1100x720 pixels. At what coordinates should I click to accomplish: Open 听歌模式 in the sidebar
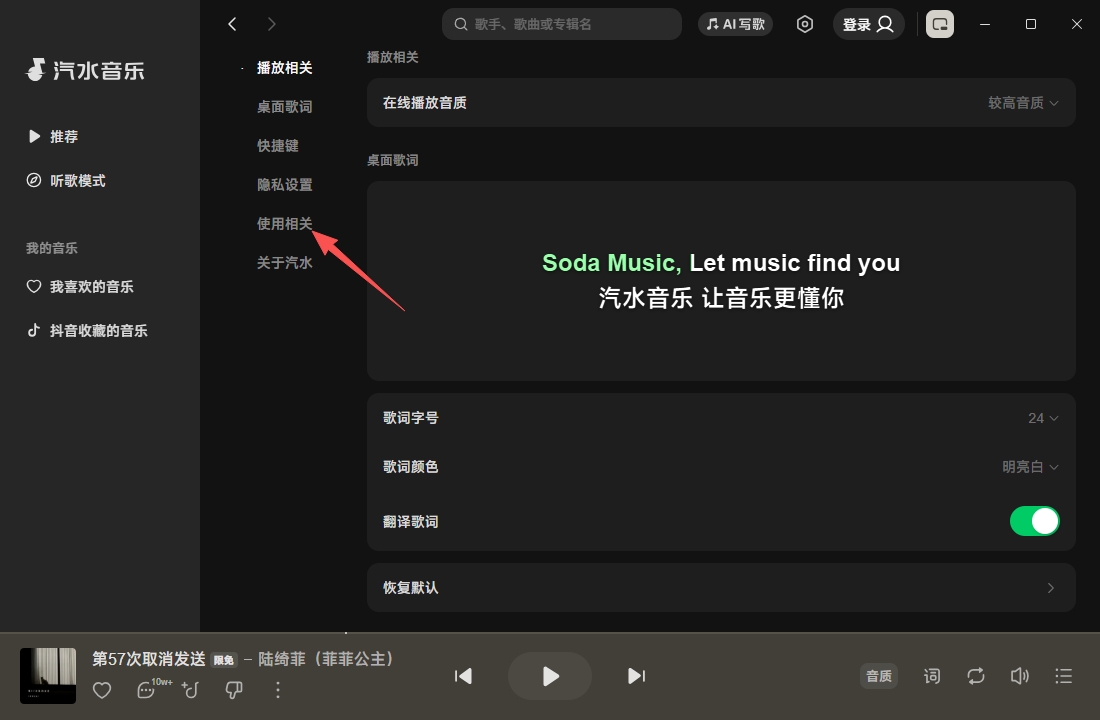click(x=66, y=181)
